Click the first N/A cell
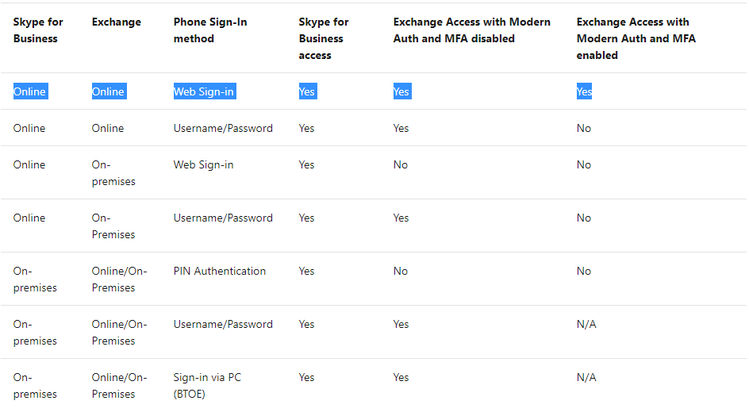Screen dimensions: 749x413 [586, 325]
